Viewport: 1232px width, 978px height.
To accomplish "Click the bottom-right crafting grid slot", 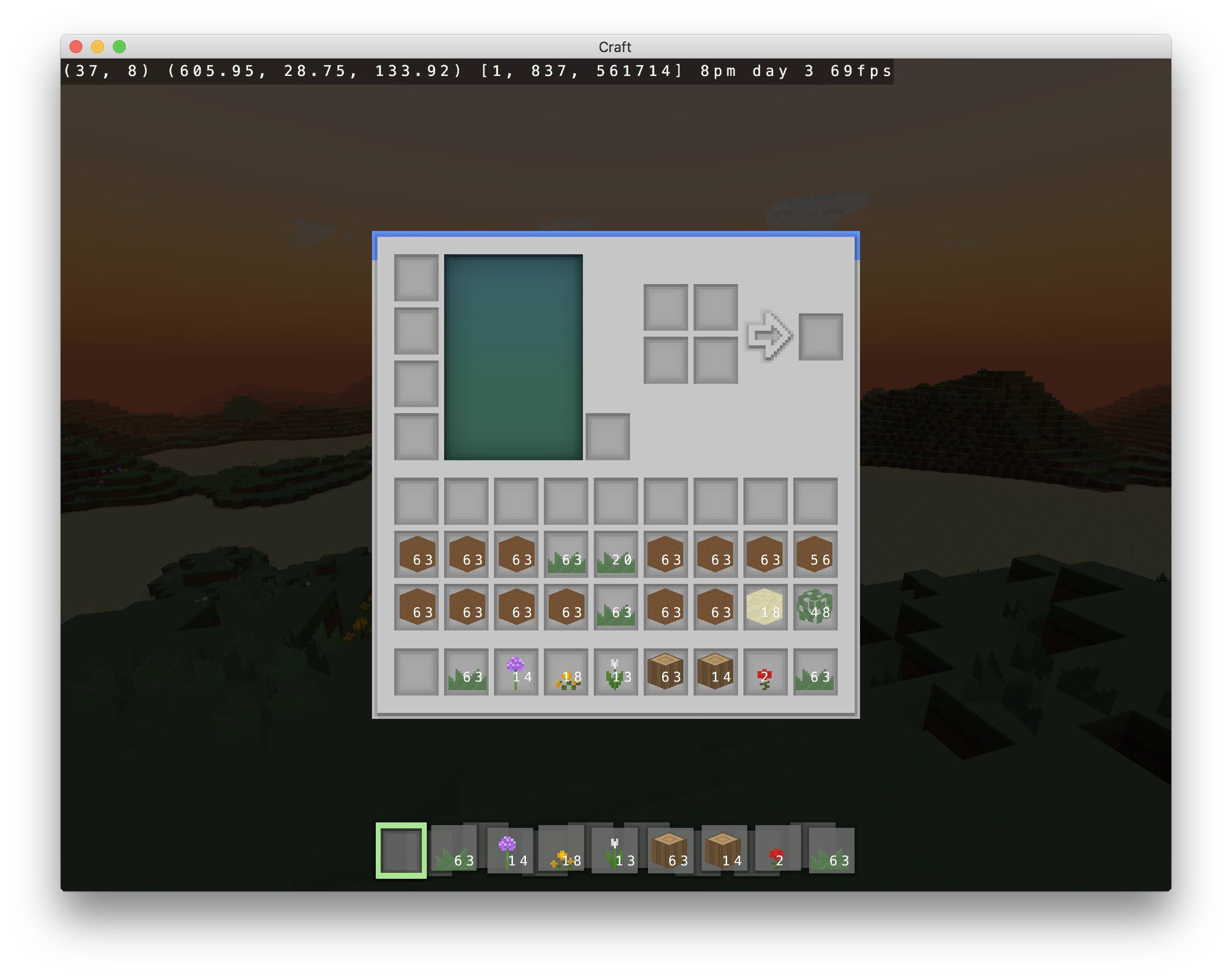I will [715, 360].
